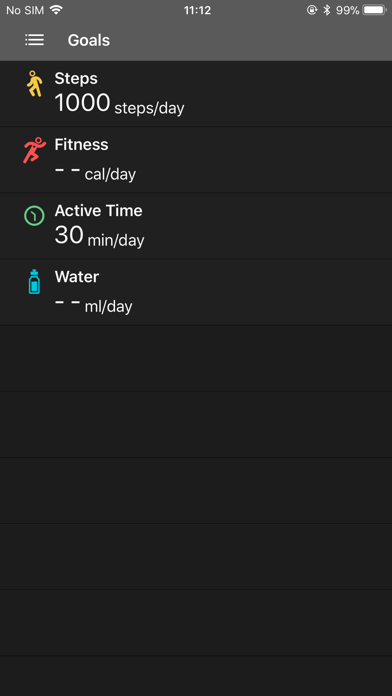Tap the rotation lock status icon
Image resolution: width=392 pixels, height=696 pixels.
[312, 10]
